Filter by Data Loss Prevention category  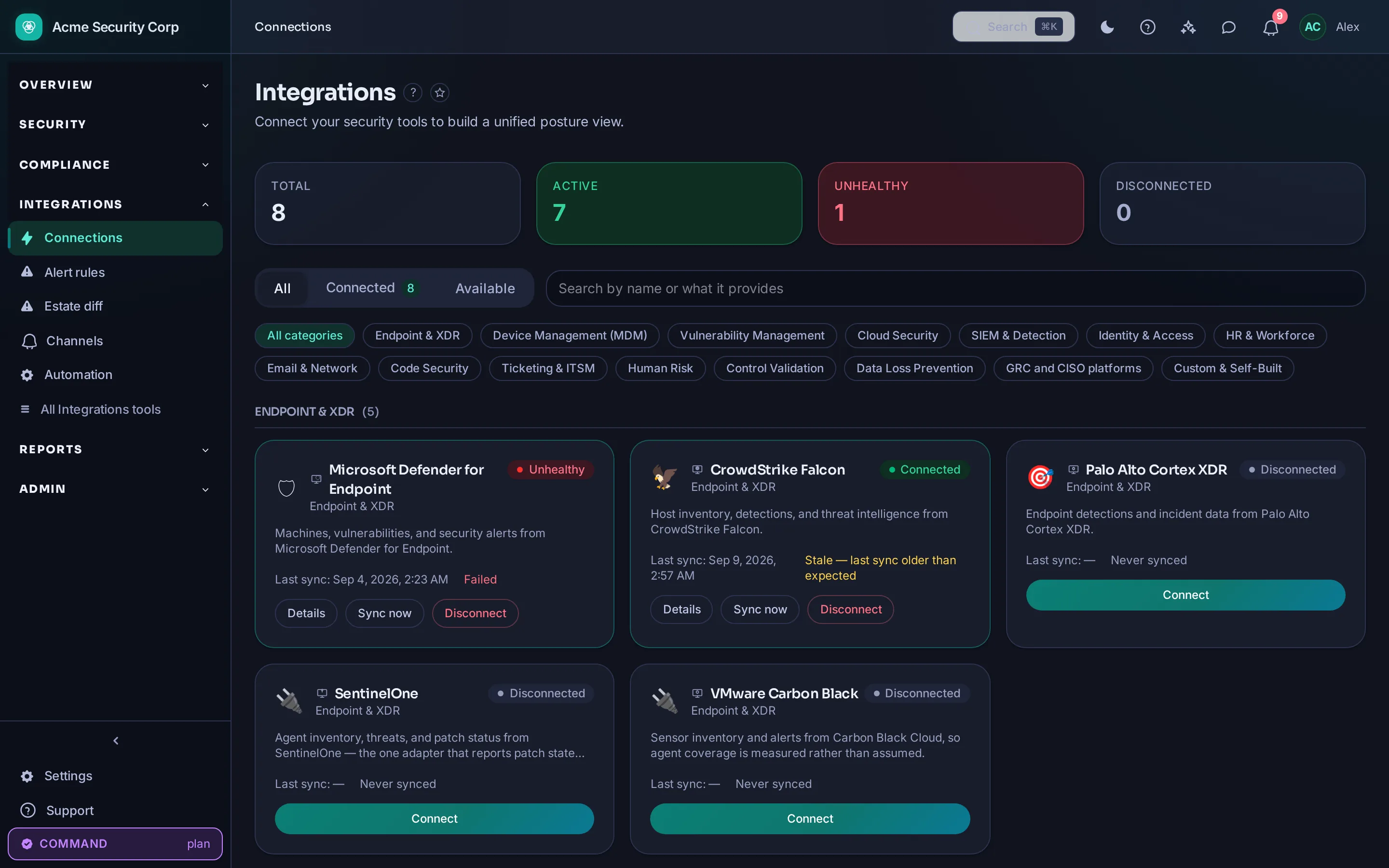point(914,368)
